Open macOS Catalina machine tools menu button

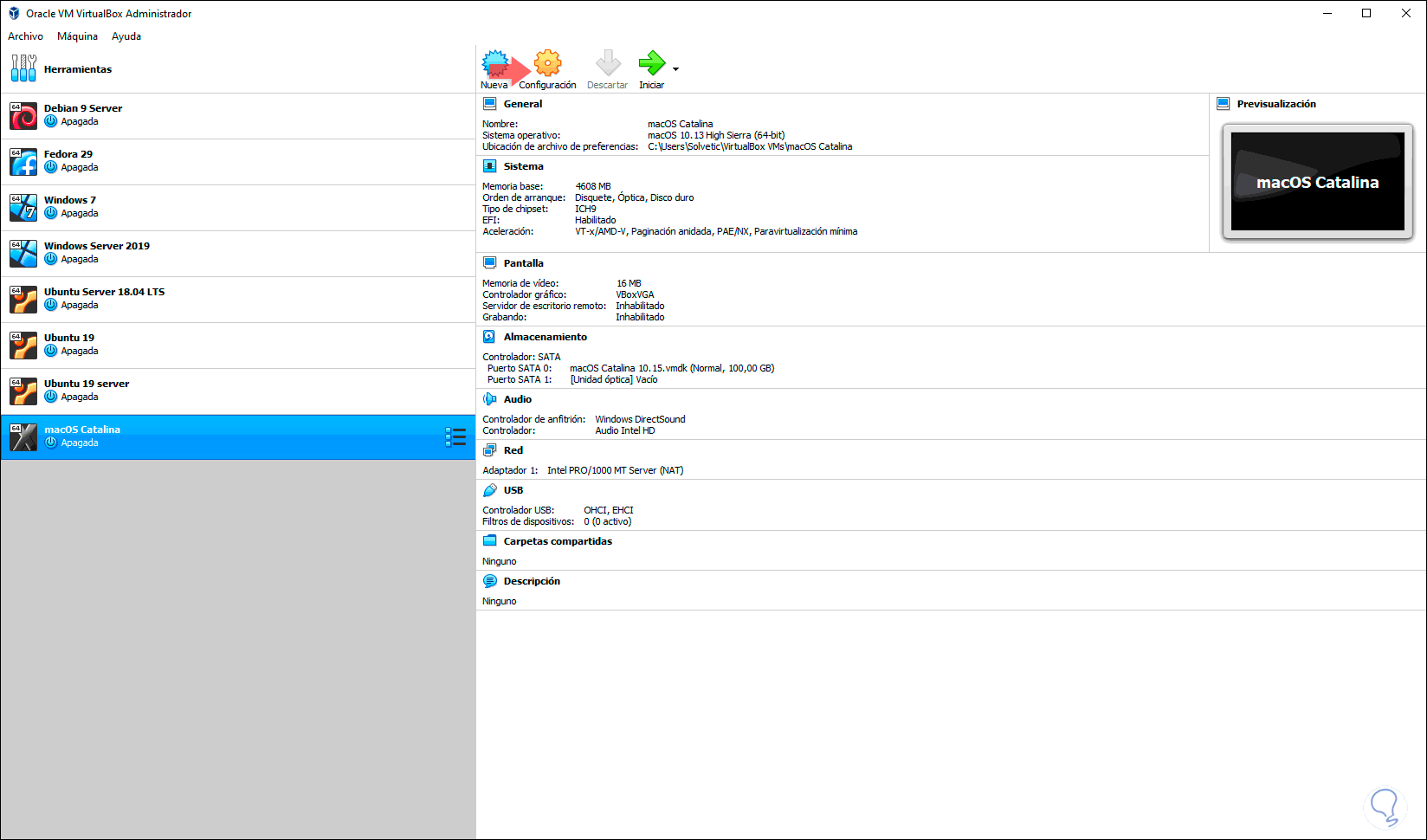(455, 436)
